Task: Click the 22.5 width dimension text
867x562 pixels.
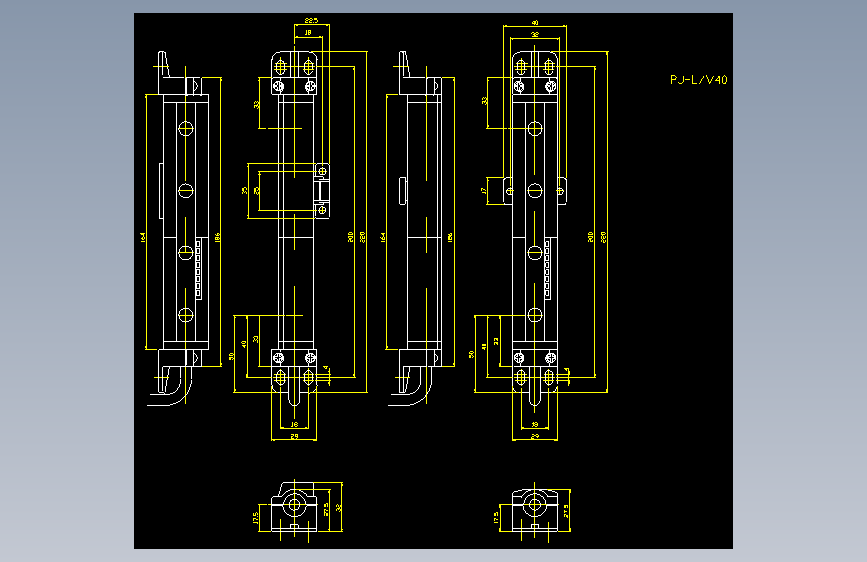Action: click(x=311, y=20)
